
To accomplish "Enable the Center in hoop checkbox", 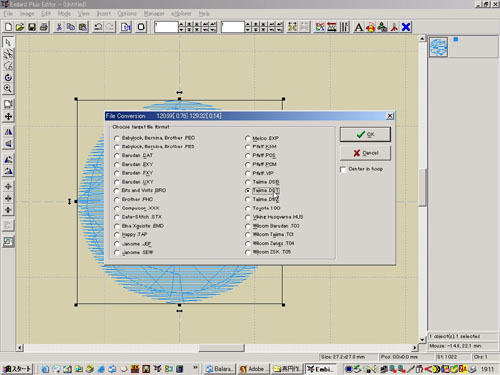I will click(x=343, y=169).
